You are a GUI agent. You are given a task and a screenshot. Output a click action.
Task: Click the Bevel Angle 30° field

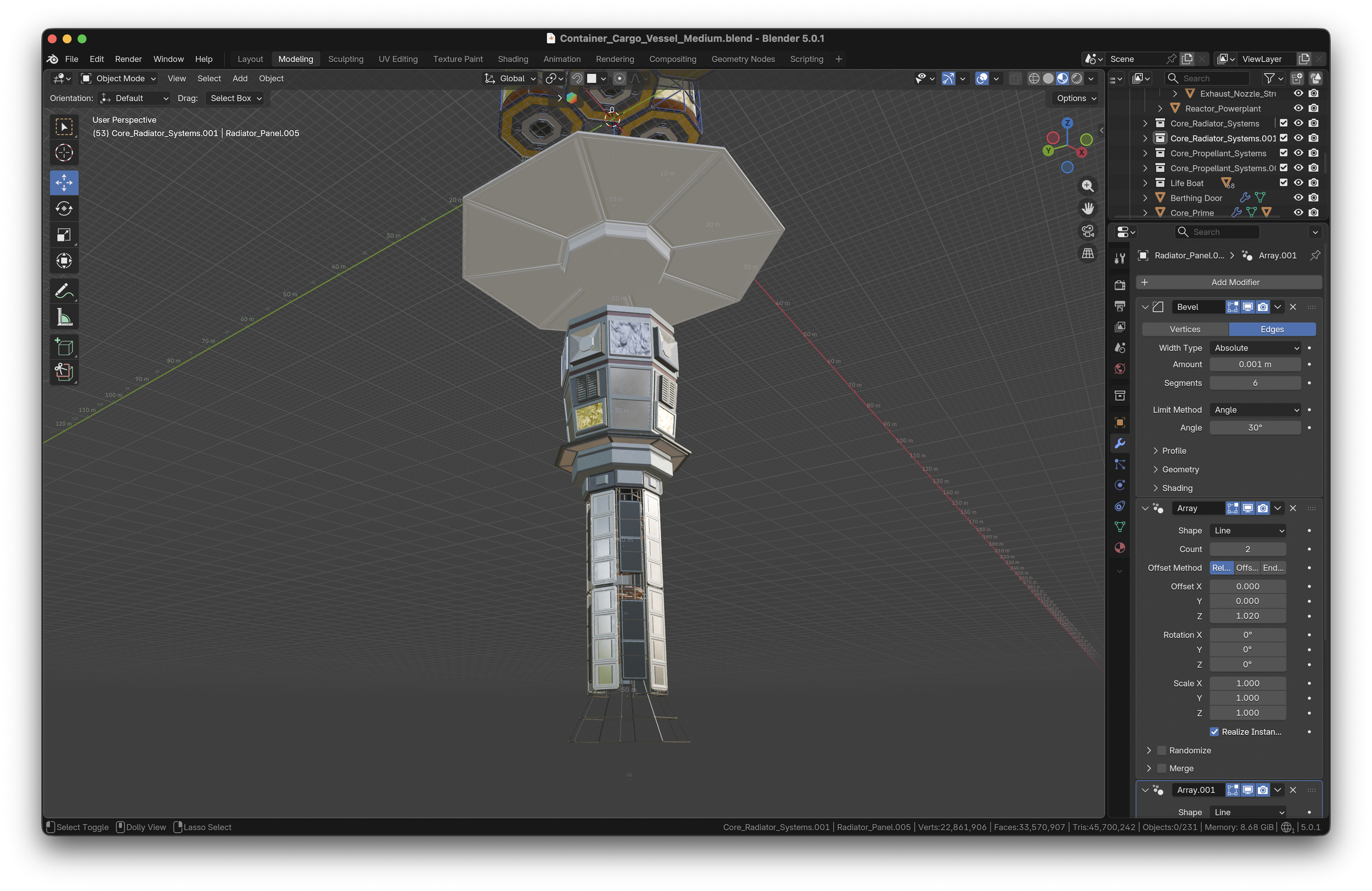click(x=1255, y=427)
